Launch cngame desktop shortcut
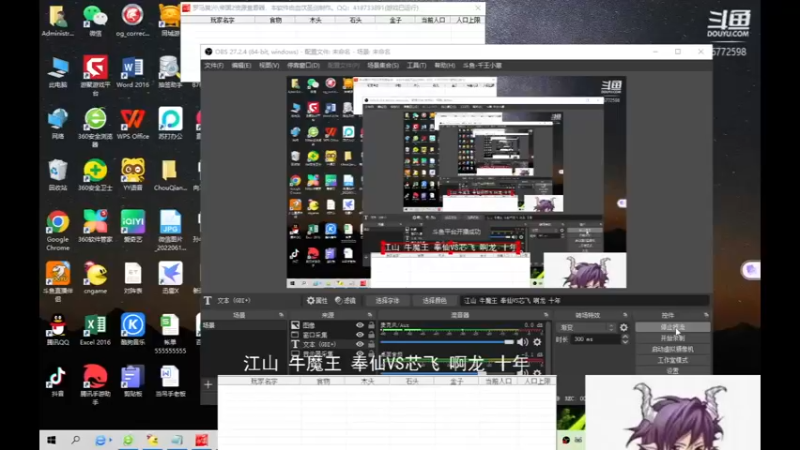800x450 pixels. [95, 278]
